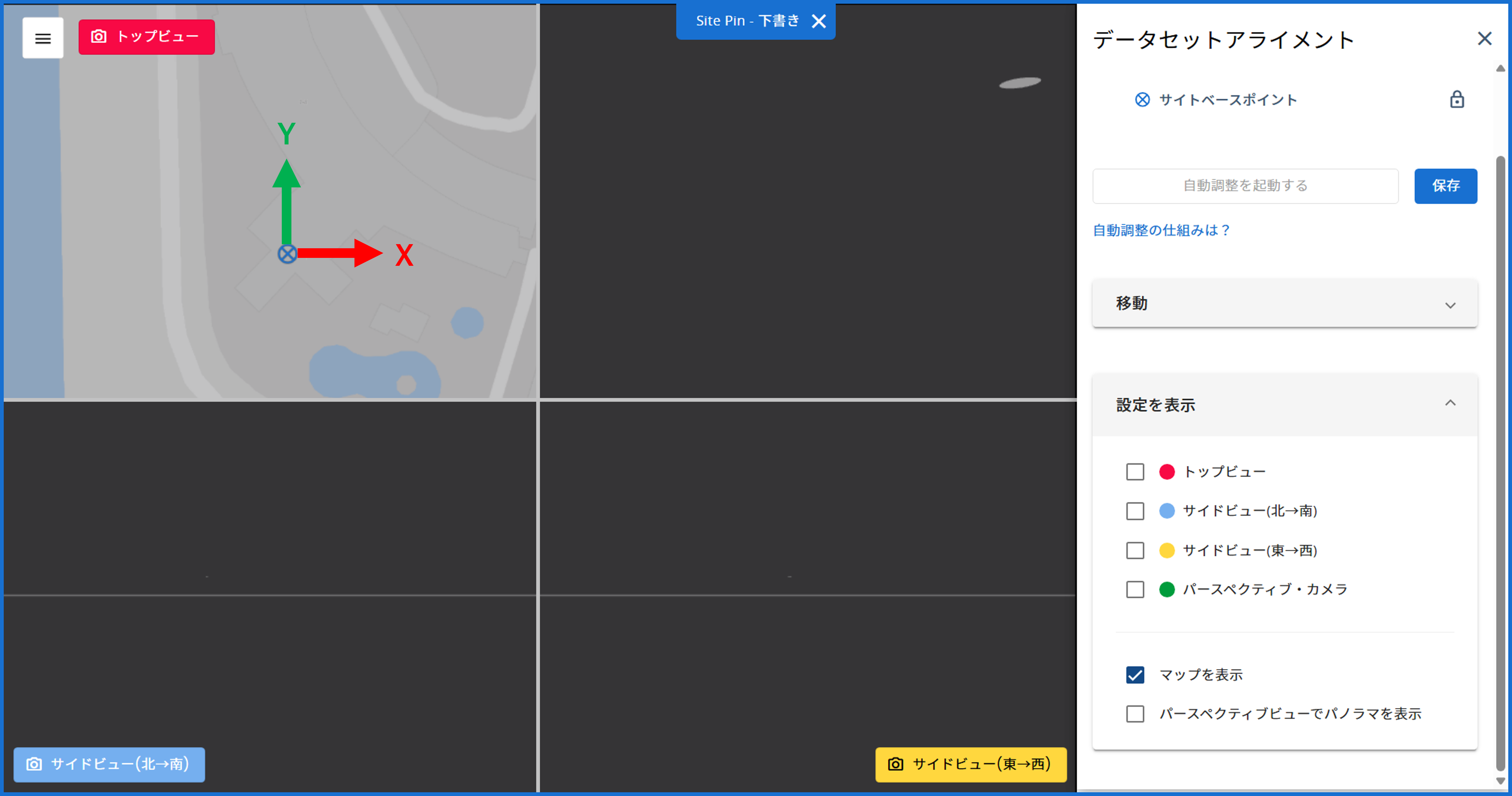The image size is (1512, 796).
Task: Click the panel vertical scrollbar thumb
Action: click(x=1500, y=463)
